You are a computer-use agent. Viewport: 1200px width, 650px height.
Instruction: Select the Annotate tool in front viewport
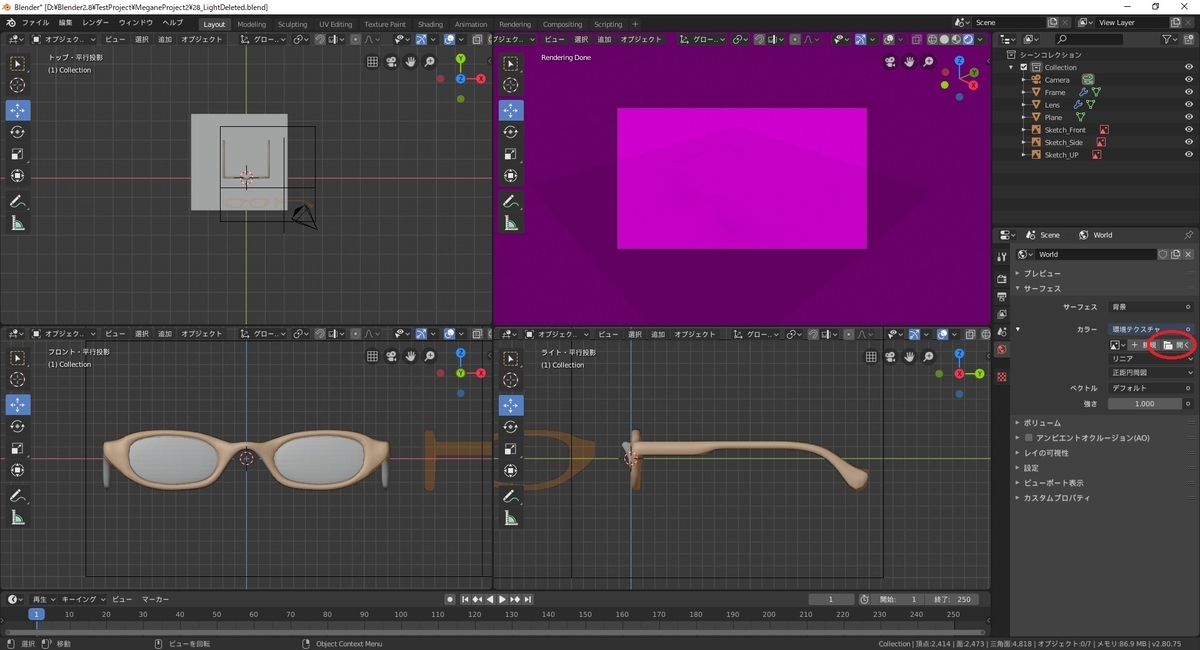point(18,495)
